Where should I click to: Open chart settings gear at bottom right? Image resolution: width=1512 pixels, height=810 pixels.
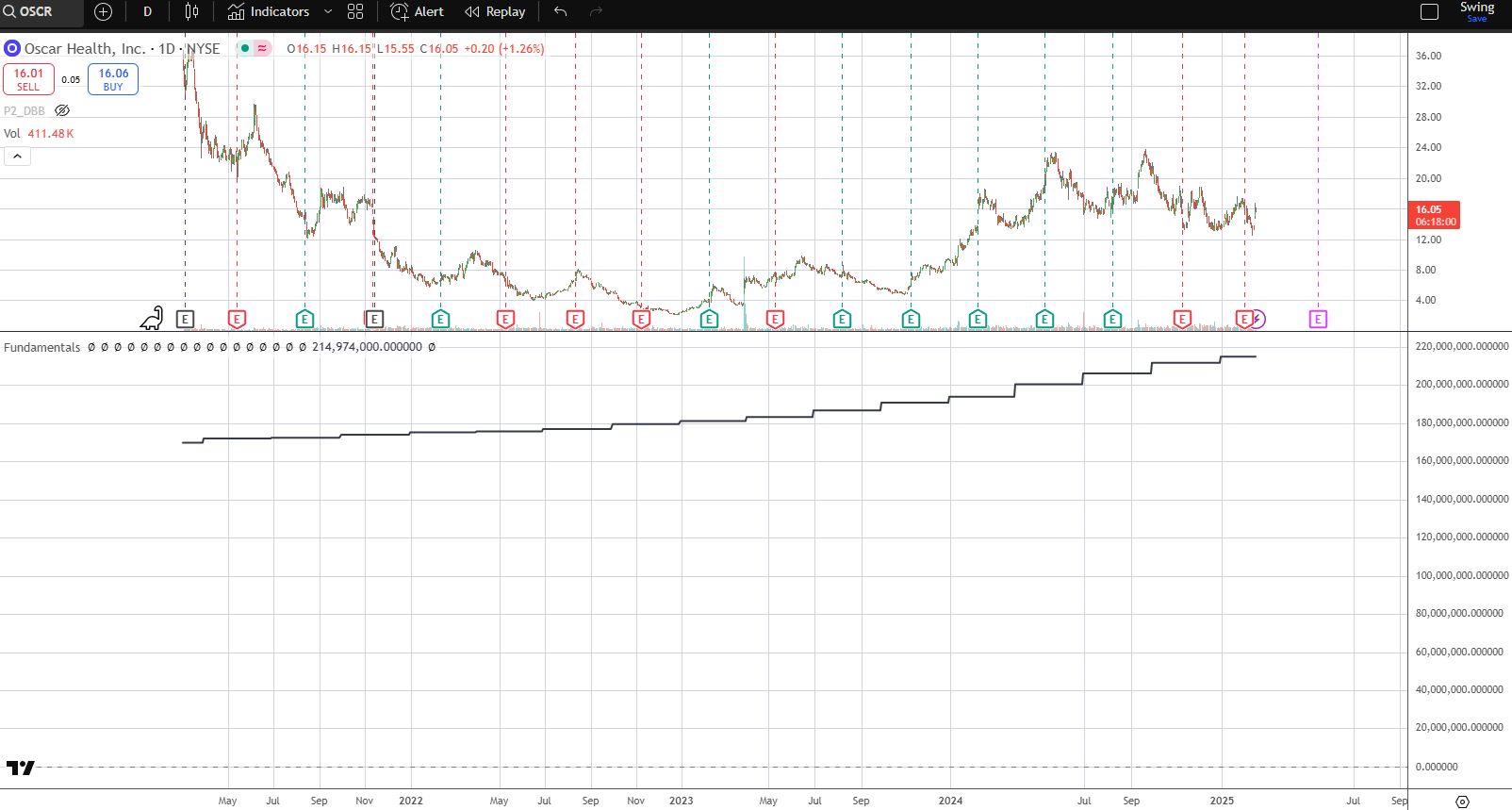coord(1462,802)
